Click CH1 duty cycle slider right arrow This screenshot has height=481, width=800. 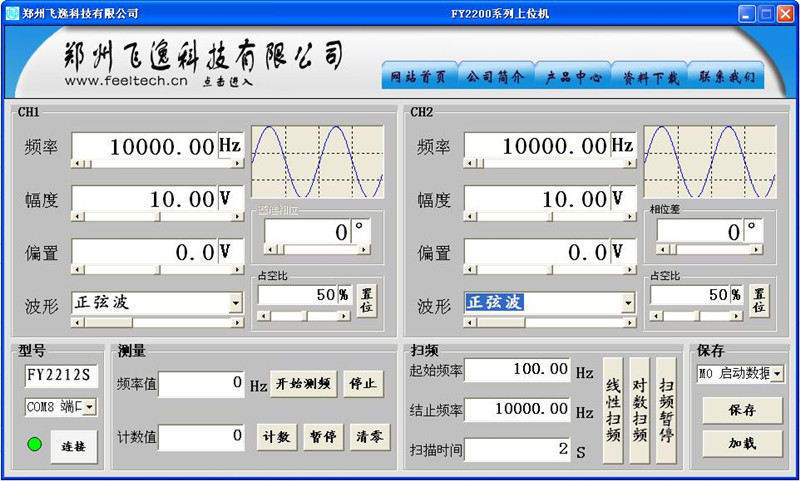coord(344,316)
